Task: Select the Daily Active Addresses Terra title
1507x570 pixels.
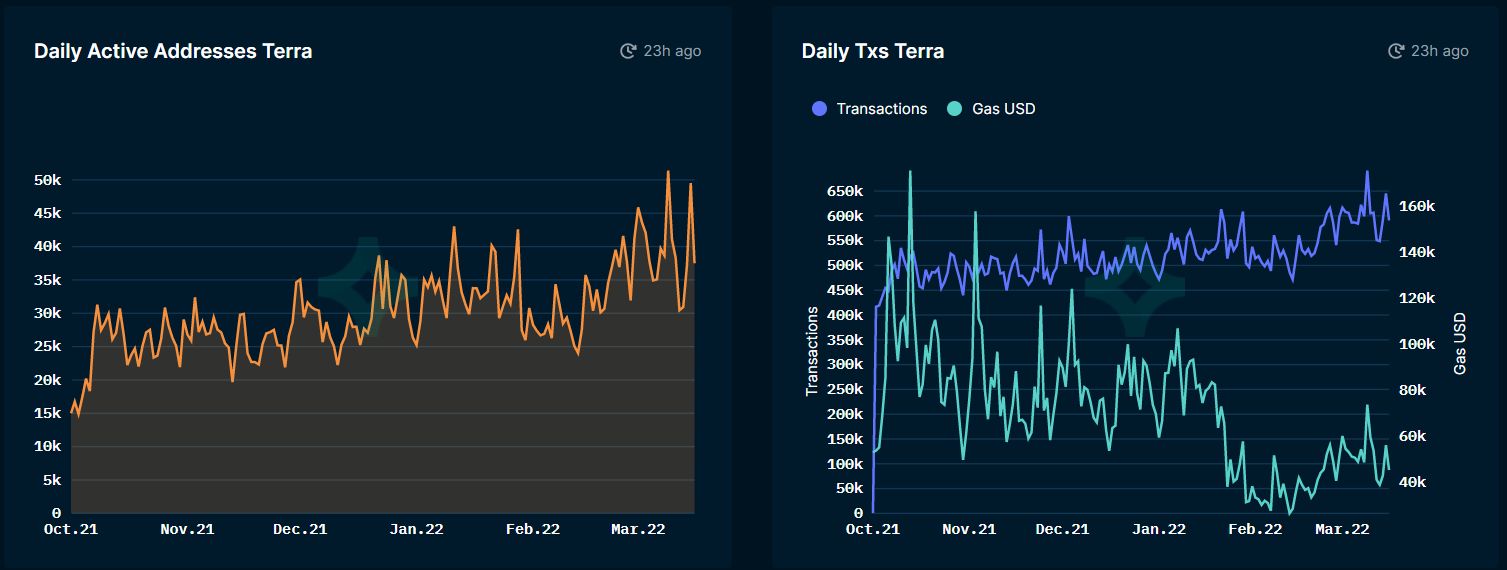Action: (173, 51)
